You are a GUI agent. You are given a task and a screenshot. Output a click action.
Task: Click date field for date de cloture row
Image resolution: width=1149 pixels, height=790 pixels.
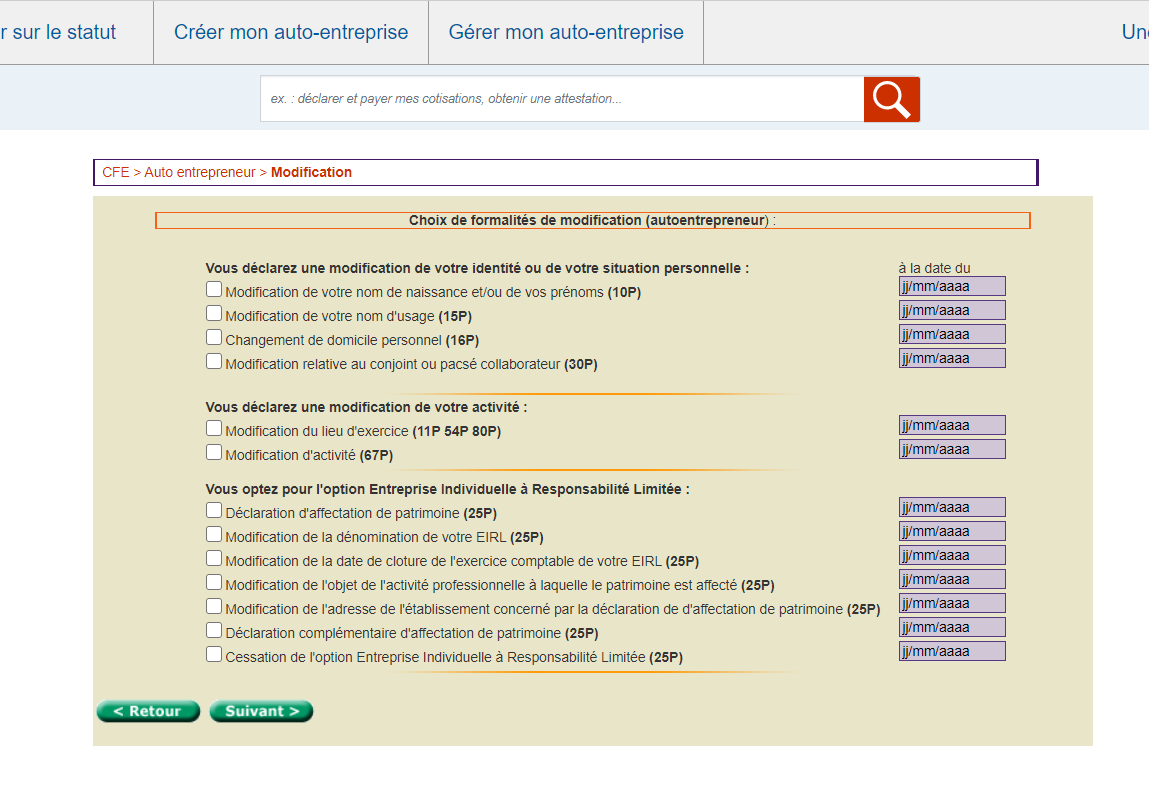tap(953, 555)
